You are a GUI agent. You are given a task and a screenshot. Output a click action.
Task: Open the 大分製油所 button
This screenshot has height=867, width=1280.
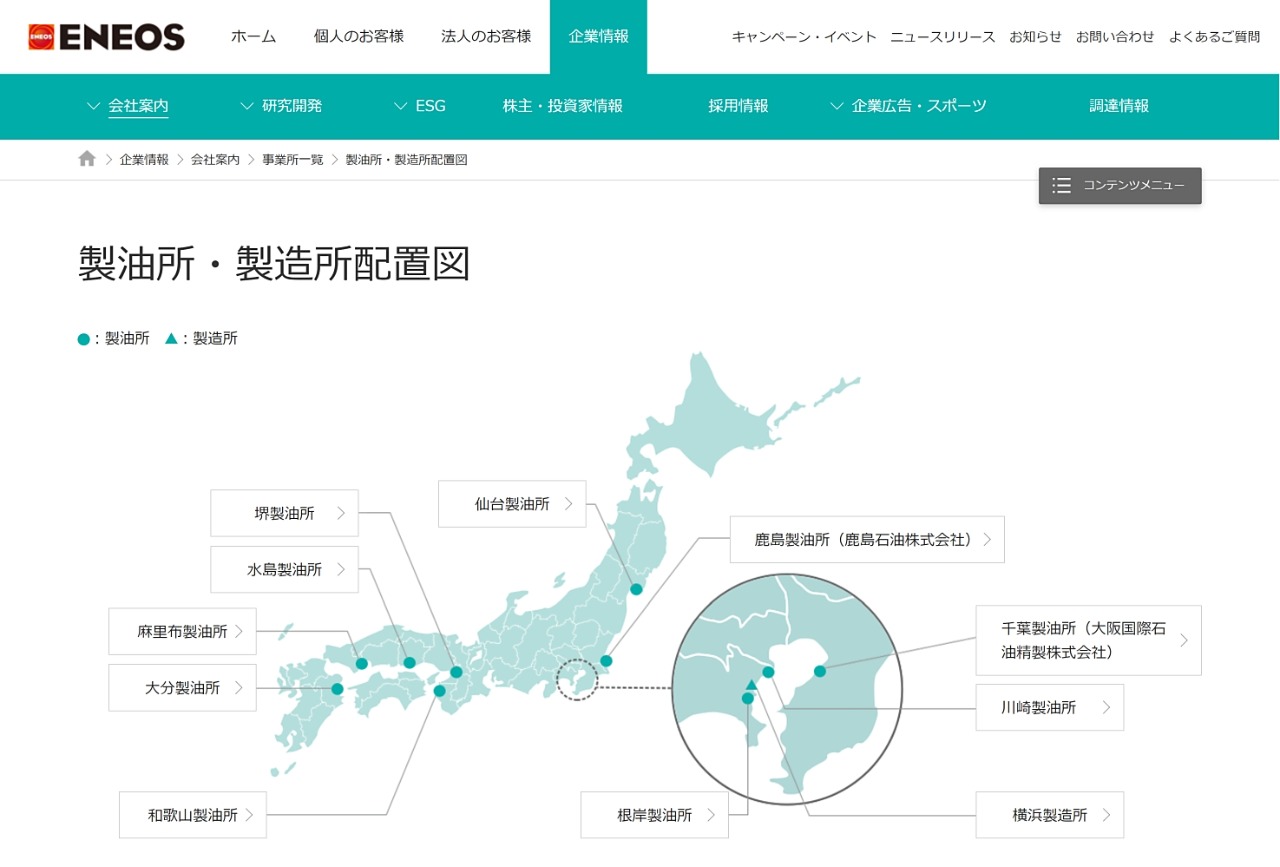182,688
